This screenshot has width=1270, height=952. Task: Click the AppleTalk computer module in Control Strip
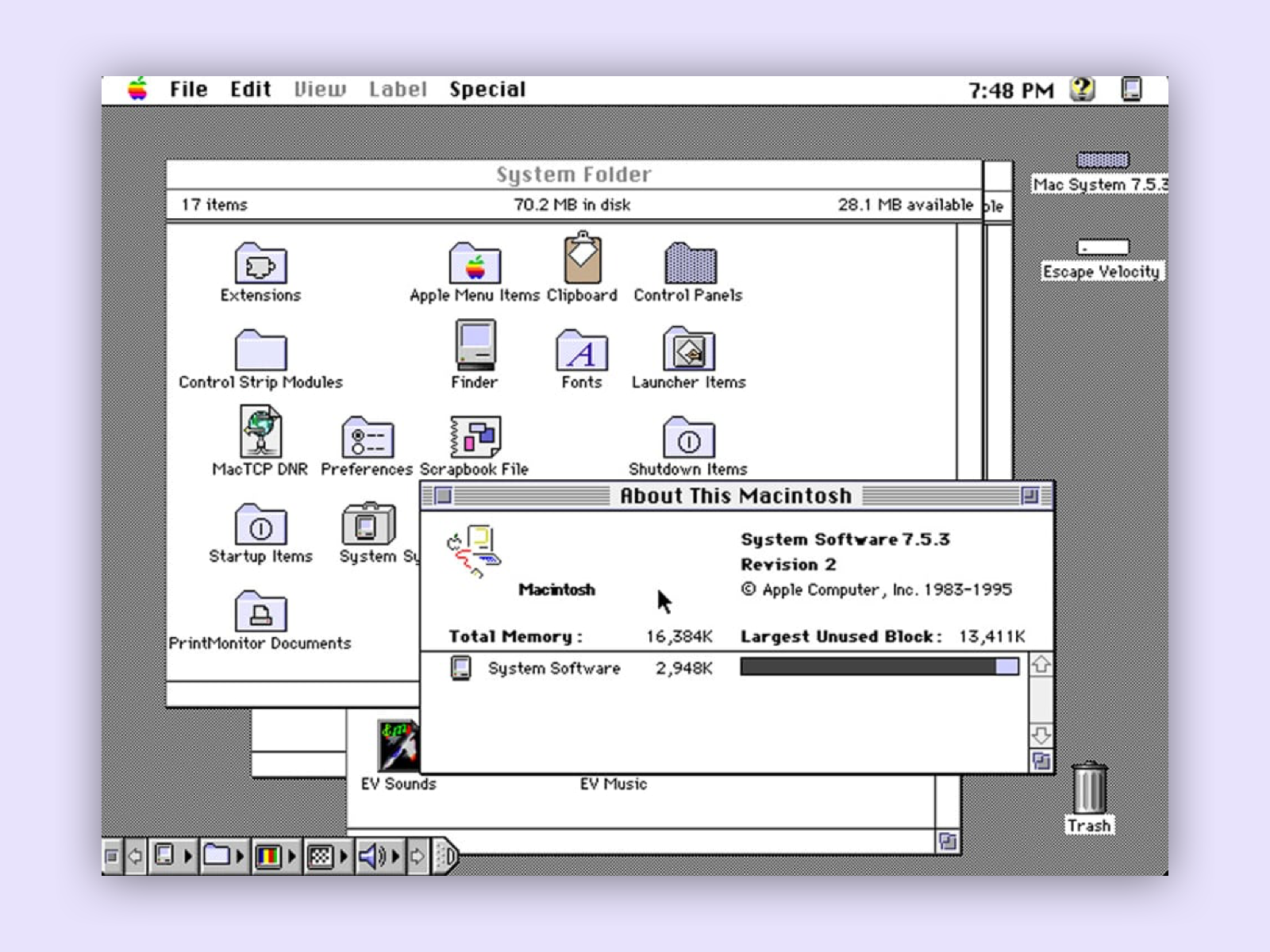click(x=164, y=855)
